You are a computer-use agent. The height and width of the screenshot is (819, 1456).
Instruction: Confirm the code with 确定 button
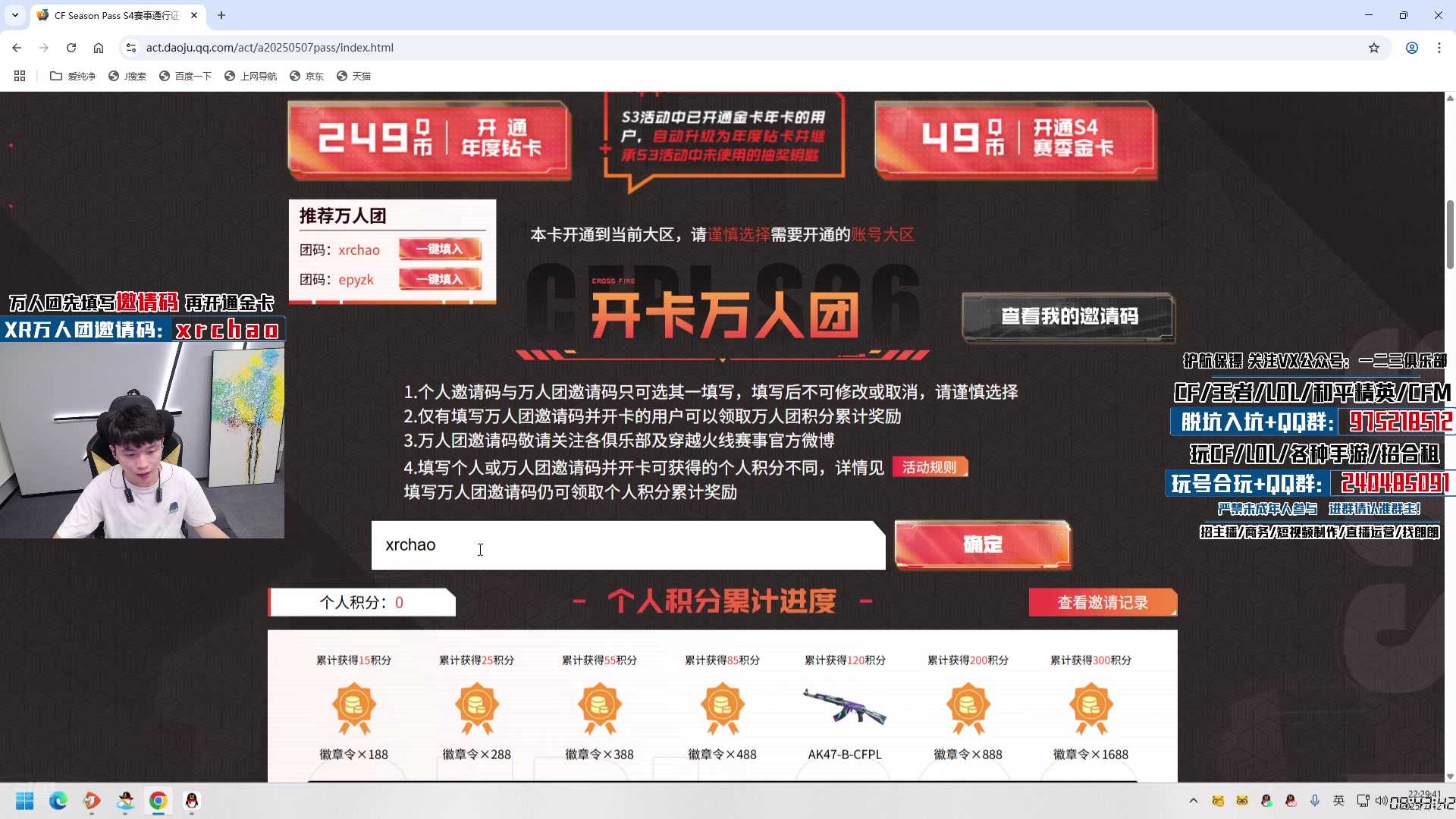coord(983,544)
